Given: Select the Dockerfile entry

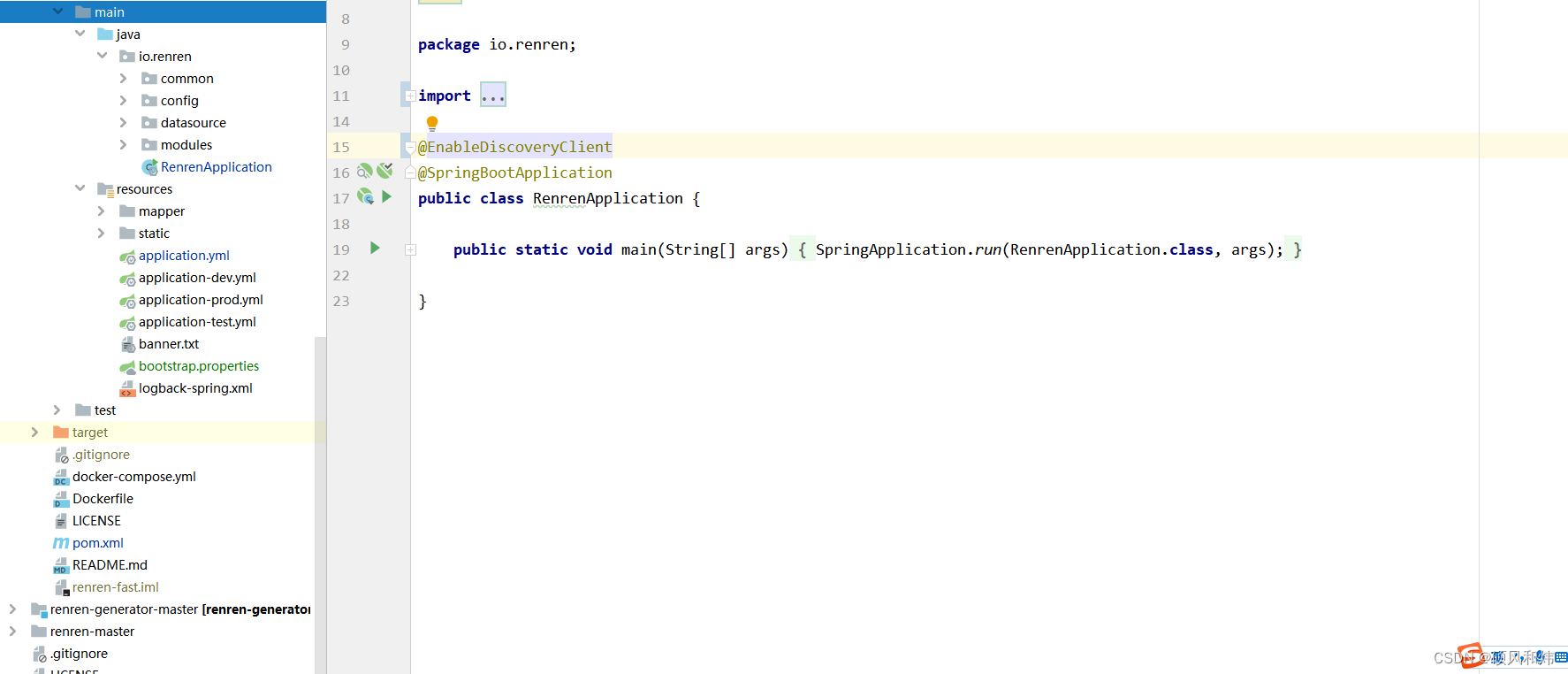Looking at the screenshot, I should (103, 498).
